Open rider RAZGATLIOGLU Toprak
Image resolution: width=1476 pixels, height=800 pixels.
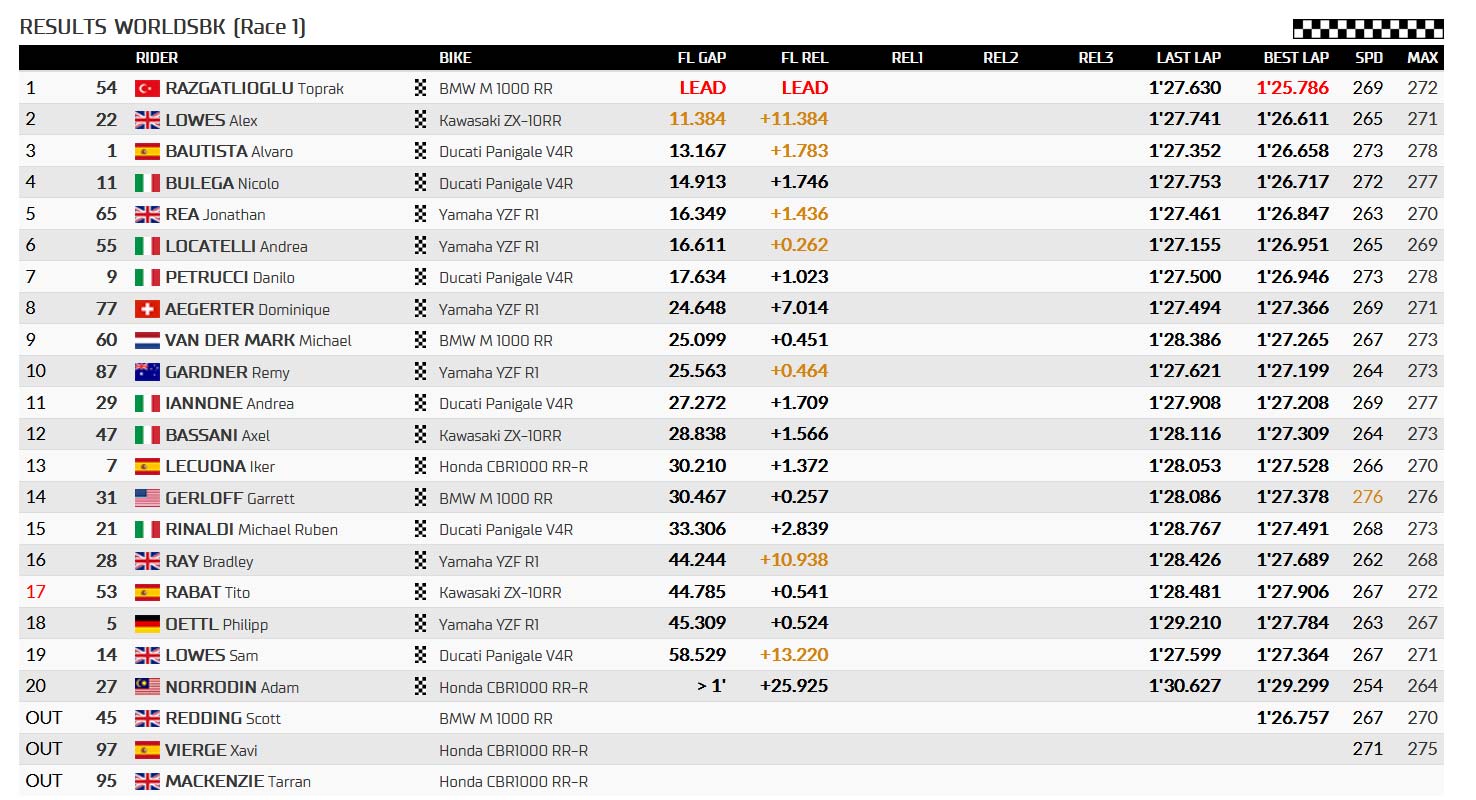[x=254, y=88]
